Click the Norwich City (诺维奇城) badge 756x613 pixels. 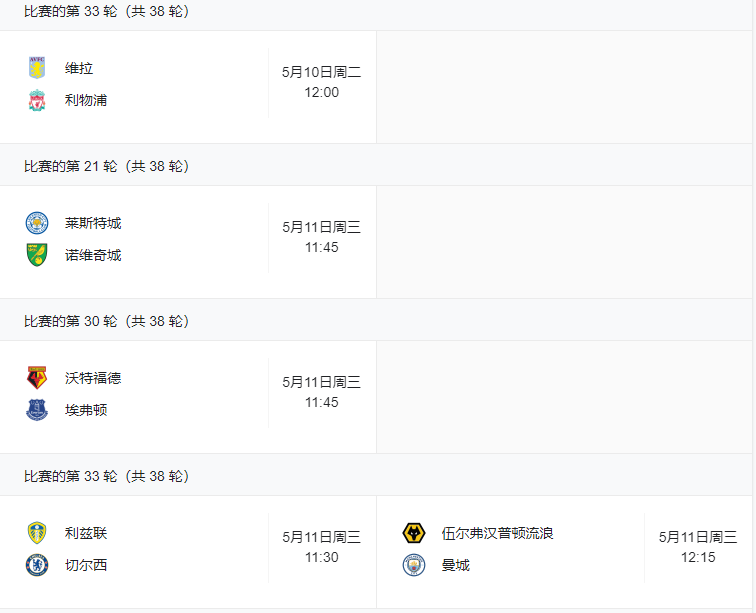coord(37,255)
